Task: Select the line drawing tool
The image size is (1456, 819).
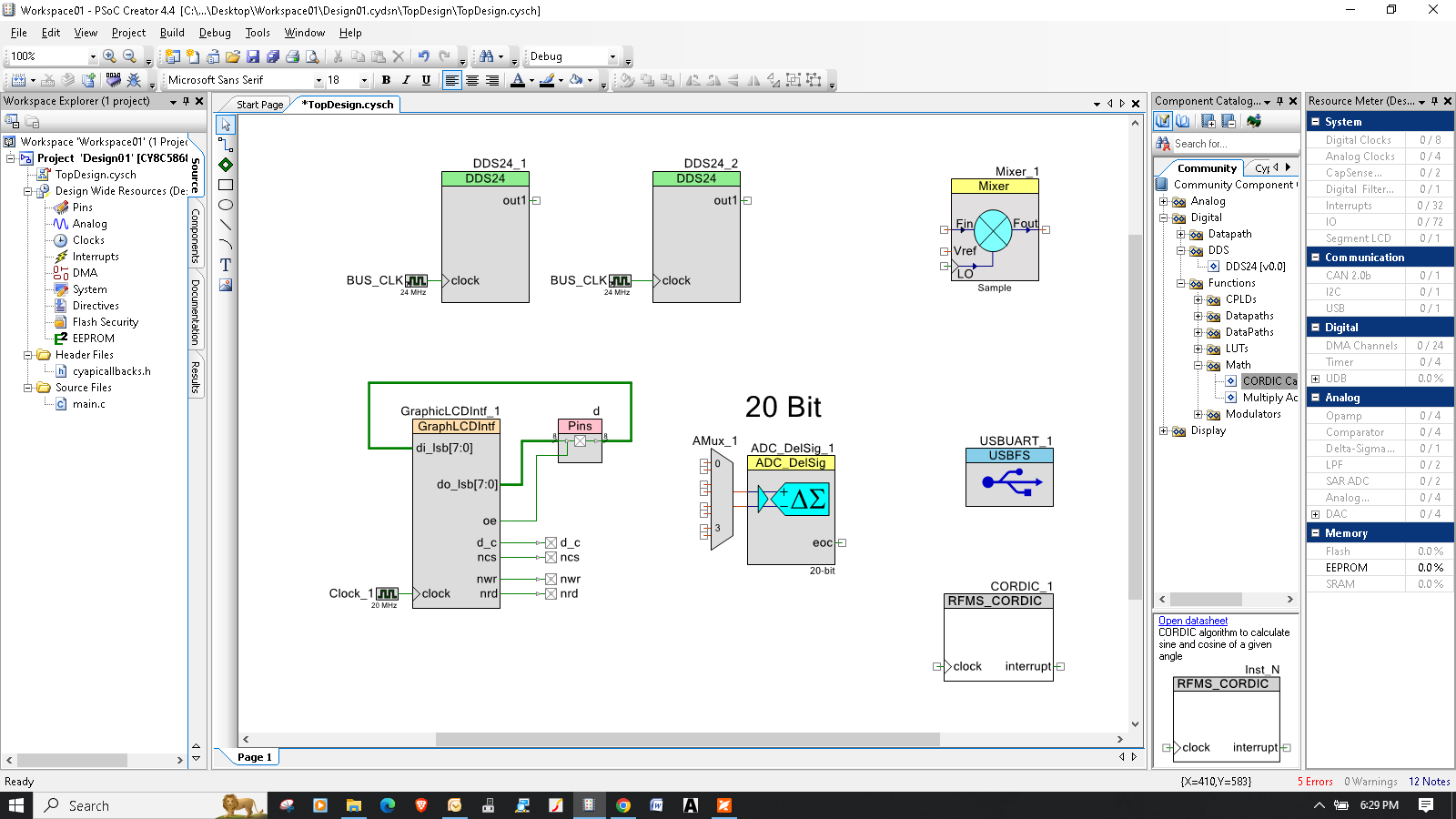Action: coord(226,225)
